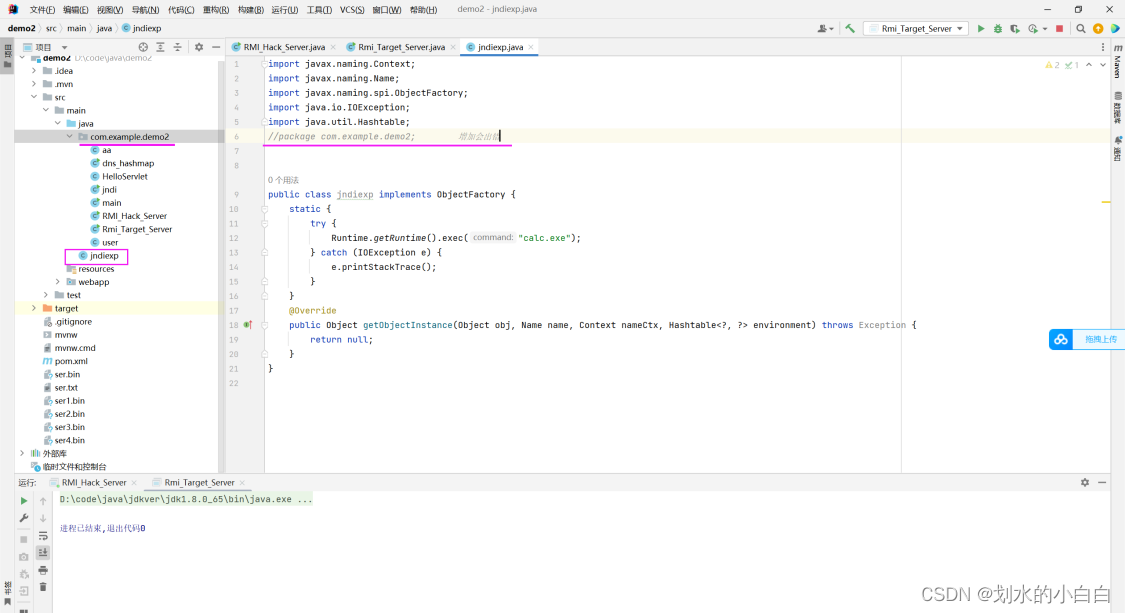
Task: Select pom.xml in project tree
Action: click(x=71, y=361)
